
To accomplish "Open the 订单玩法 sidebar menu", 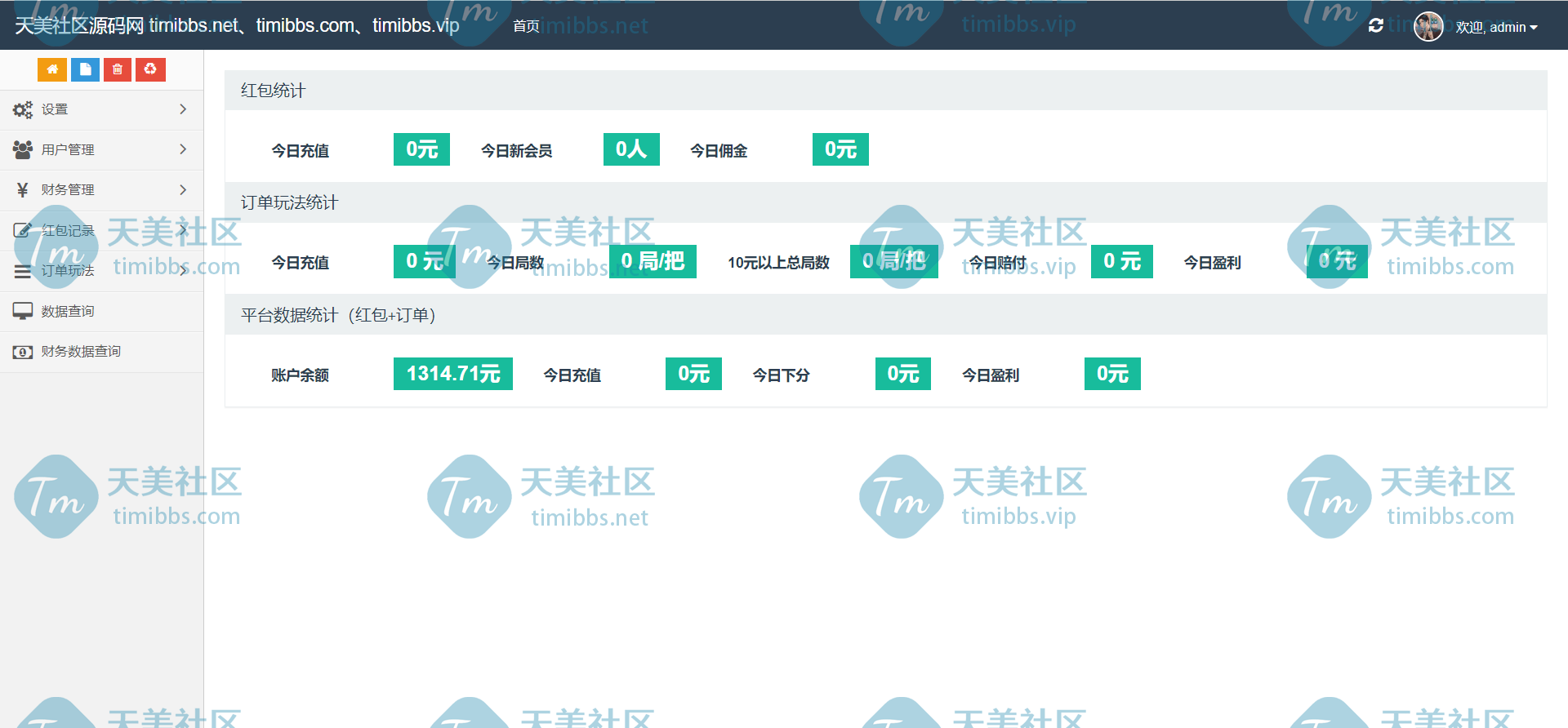I will coord(101,270).
